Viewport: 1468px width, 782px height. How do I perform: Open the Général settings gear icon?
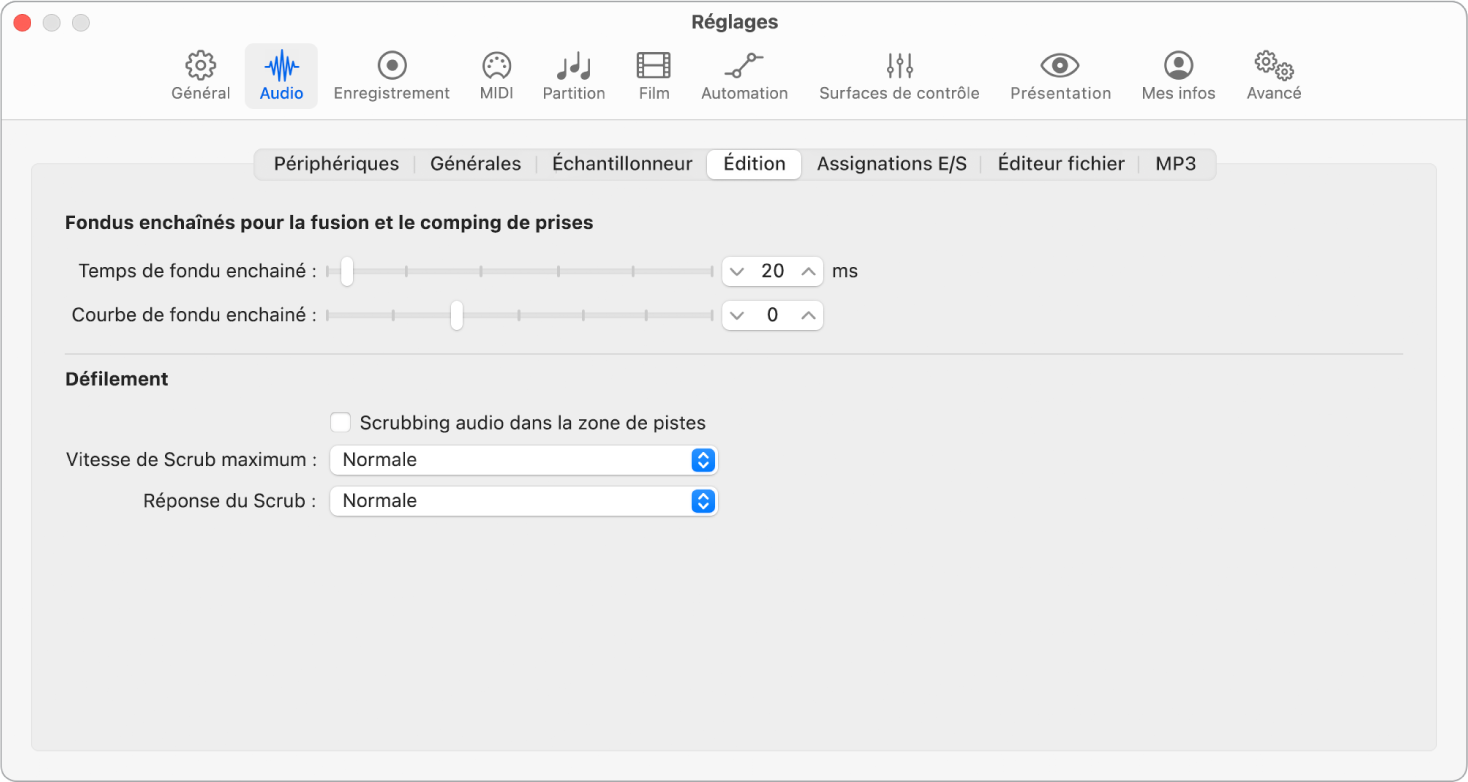(201, 66)
